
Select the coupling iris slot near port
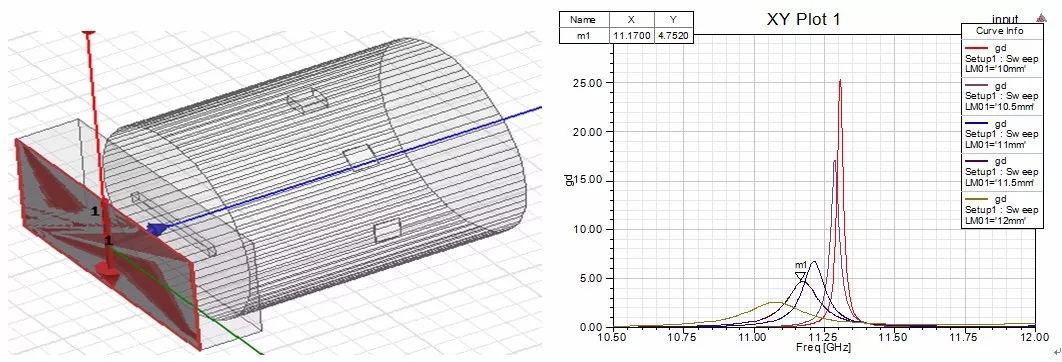coord(173,224)
